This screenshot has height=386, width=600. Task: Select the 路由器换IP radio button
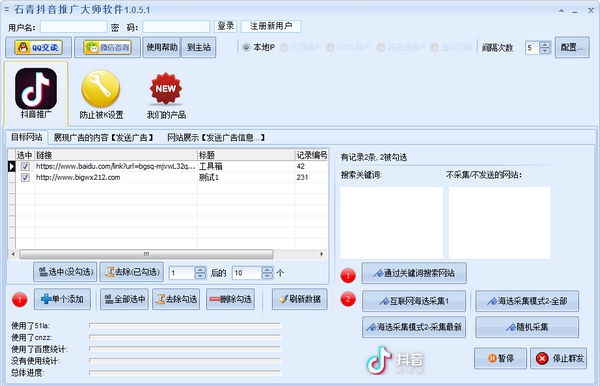click(x=380, y=47)
